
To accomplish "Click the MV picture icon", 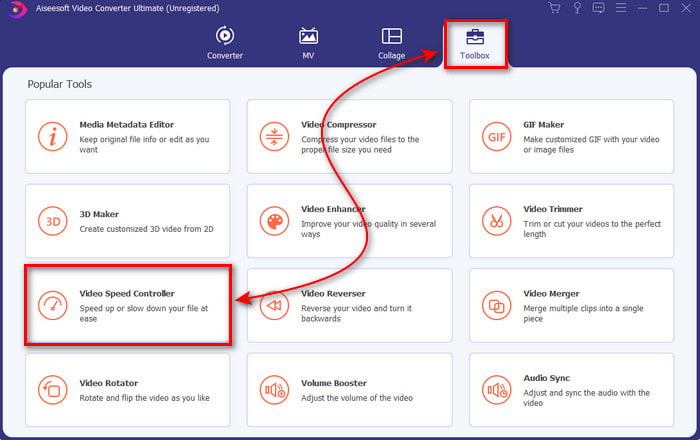I will (x=308, y=36).
